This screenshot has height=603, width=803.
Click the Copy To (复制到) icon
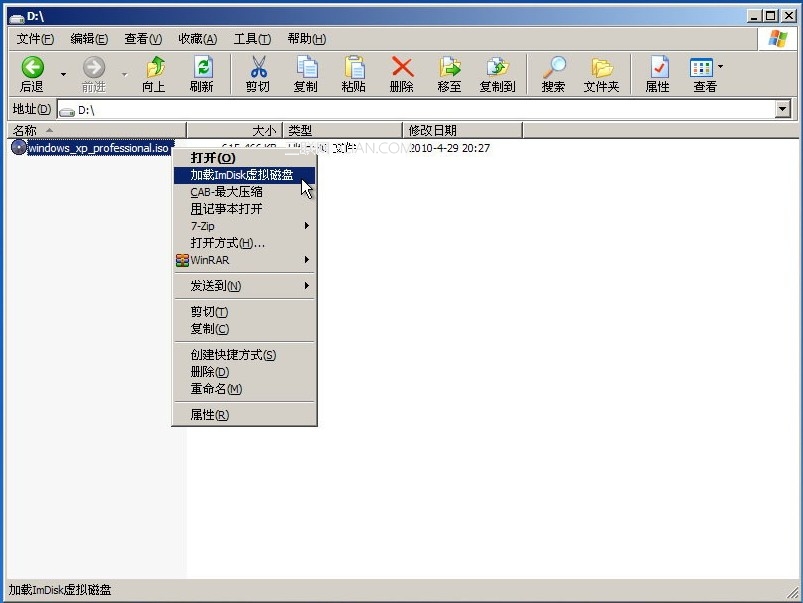(x=498, y=67)
